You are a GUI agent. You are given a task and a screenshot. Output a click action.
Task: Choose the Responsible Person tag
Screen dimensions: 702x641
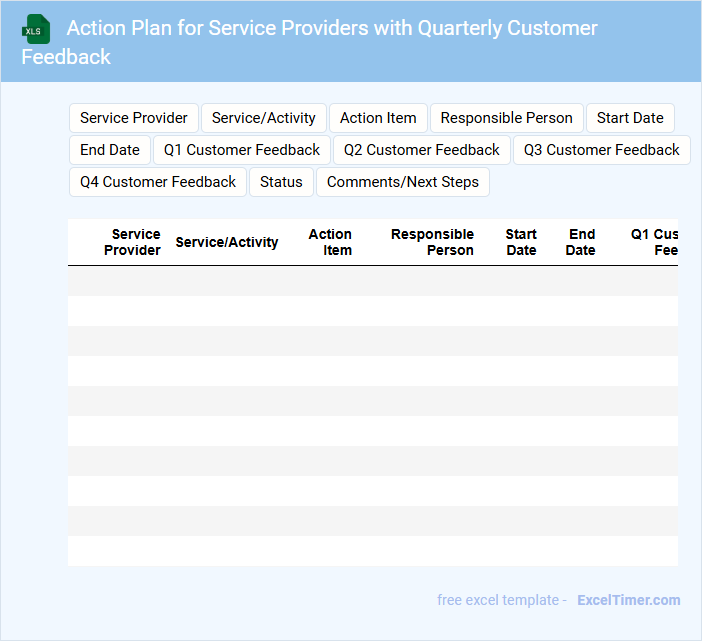click(507, 118)
